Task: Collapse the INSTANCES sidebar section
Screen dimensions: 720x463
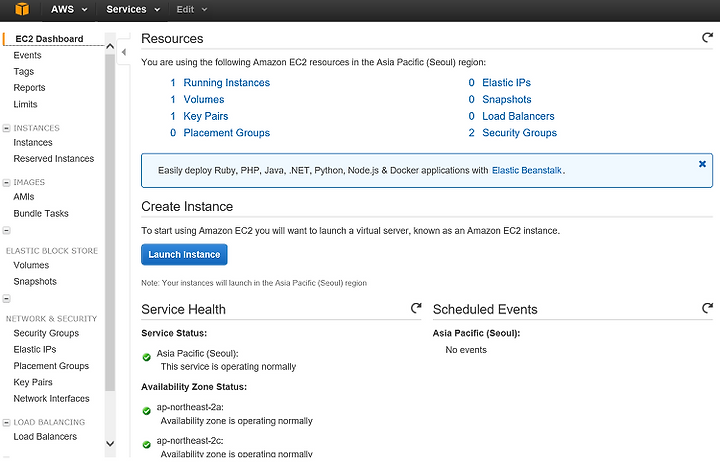Action: 6,128
